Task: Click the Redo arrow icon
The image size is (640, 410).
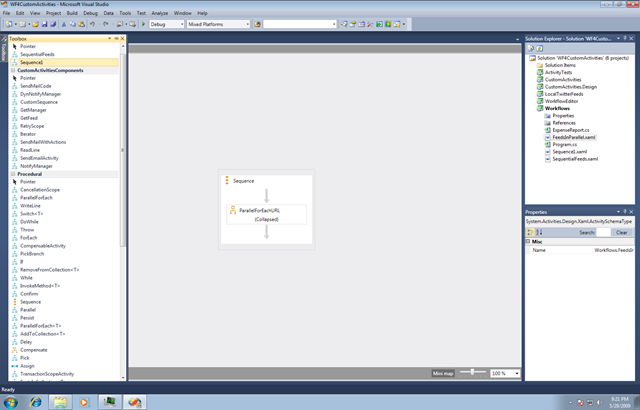Action: 106,24
